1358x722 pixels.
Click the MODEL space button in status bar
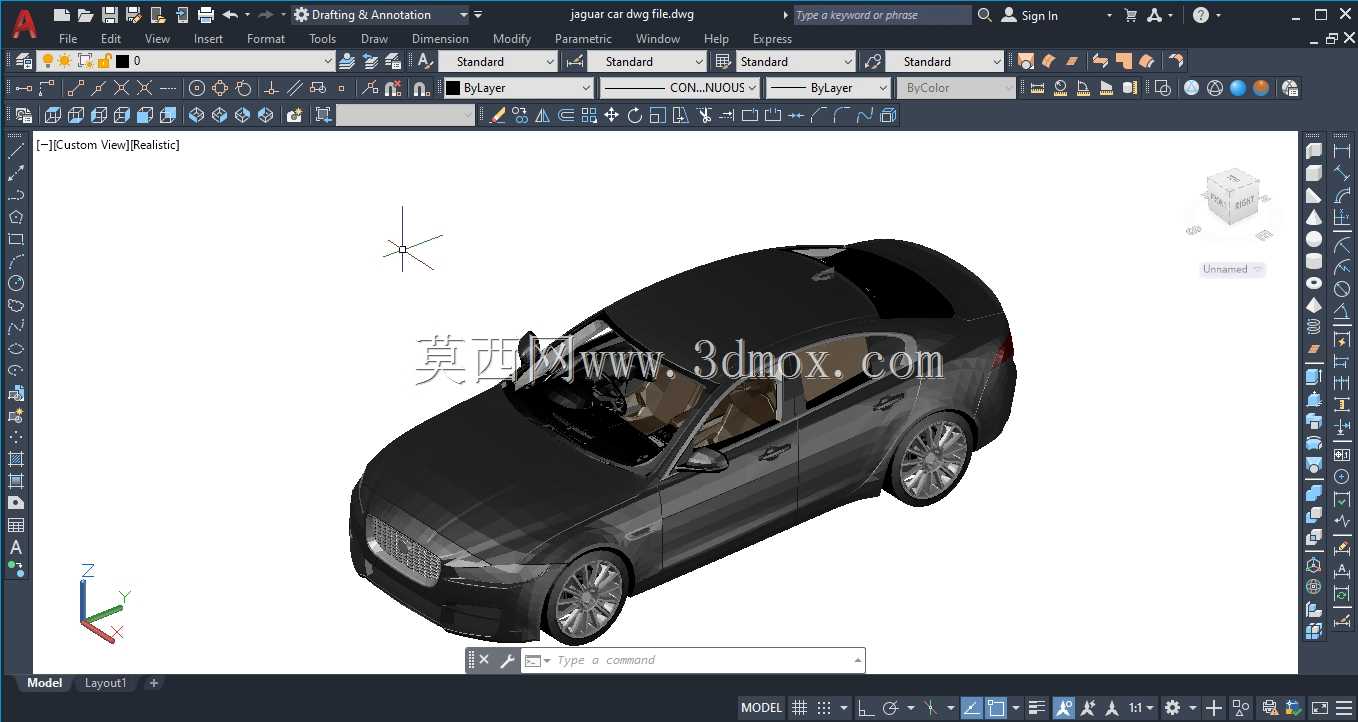coord(761,708)
